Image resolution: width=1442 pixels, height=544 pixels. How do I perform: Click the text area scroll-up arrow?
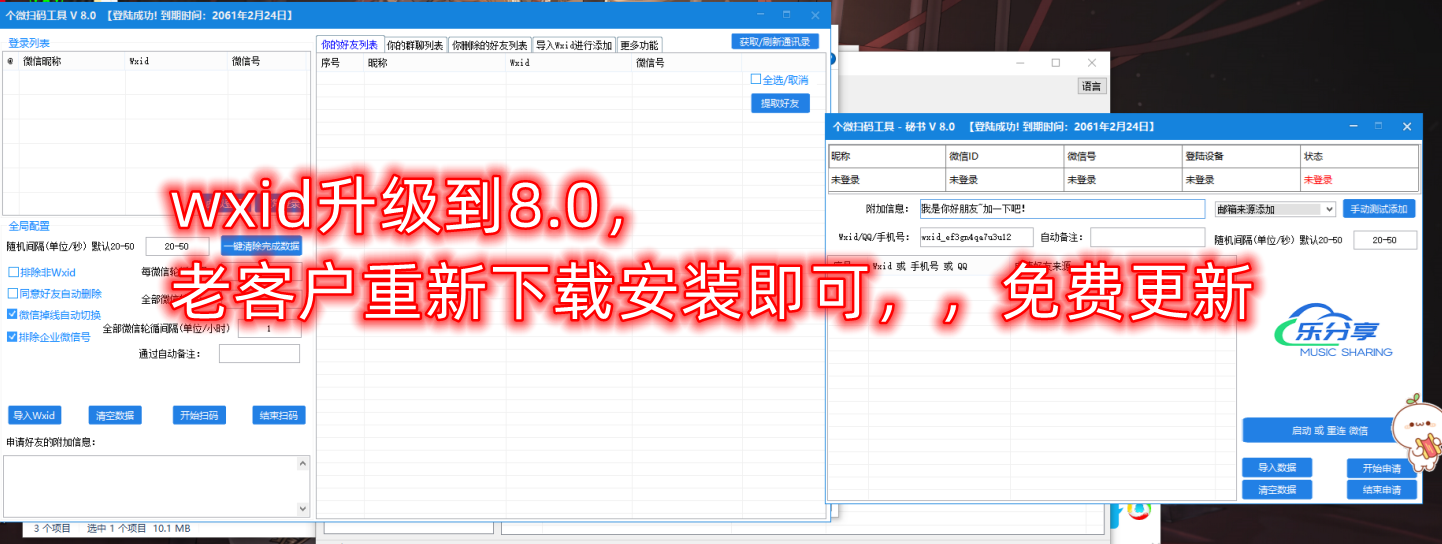(x=304, y=463)
